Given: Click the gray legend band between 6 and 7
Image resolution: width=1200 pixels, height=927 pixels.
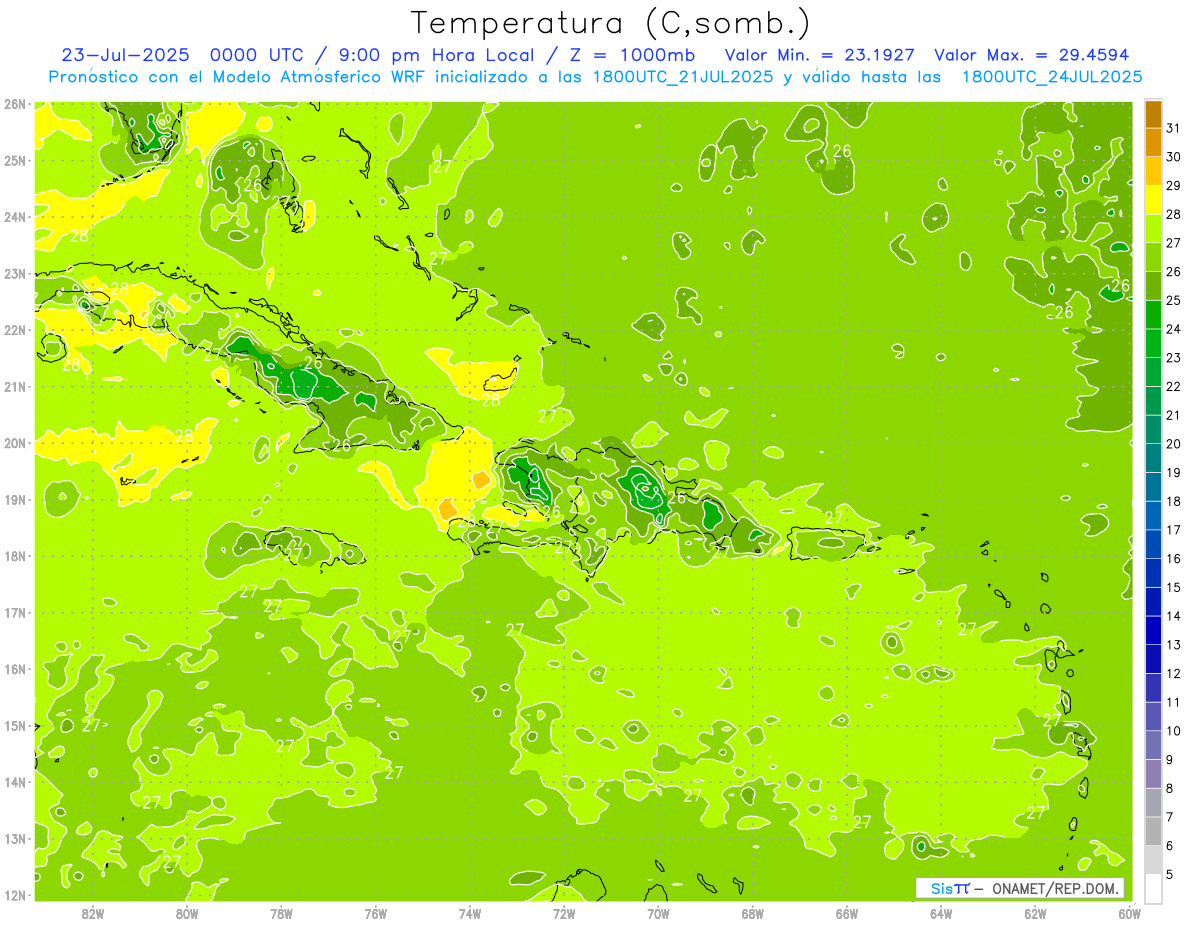Looking at the screenshot, I should pyautogui.click(x=1154, y=831).
